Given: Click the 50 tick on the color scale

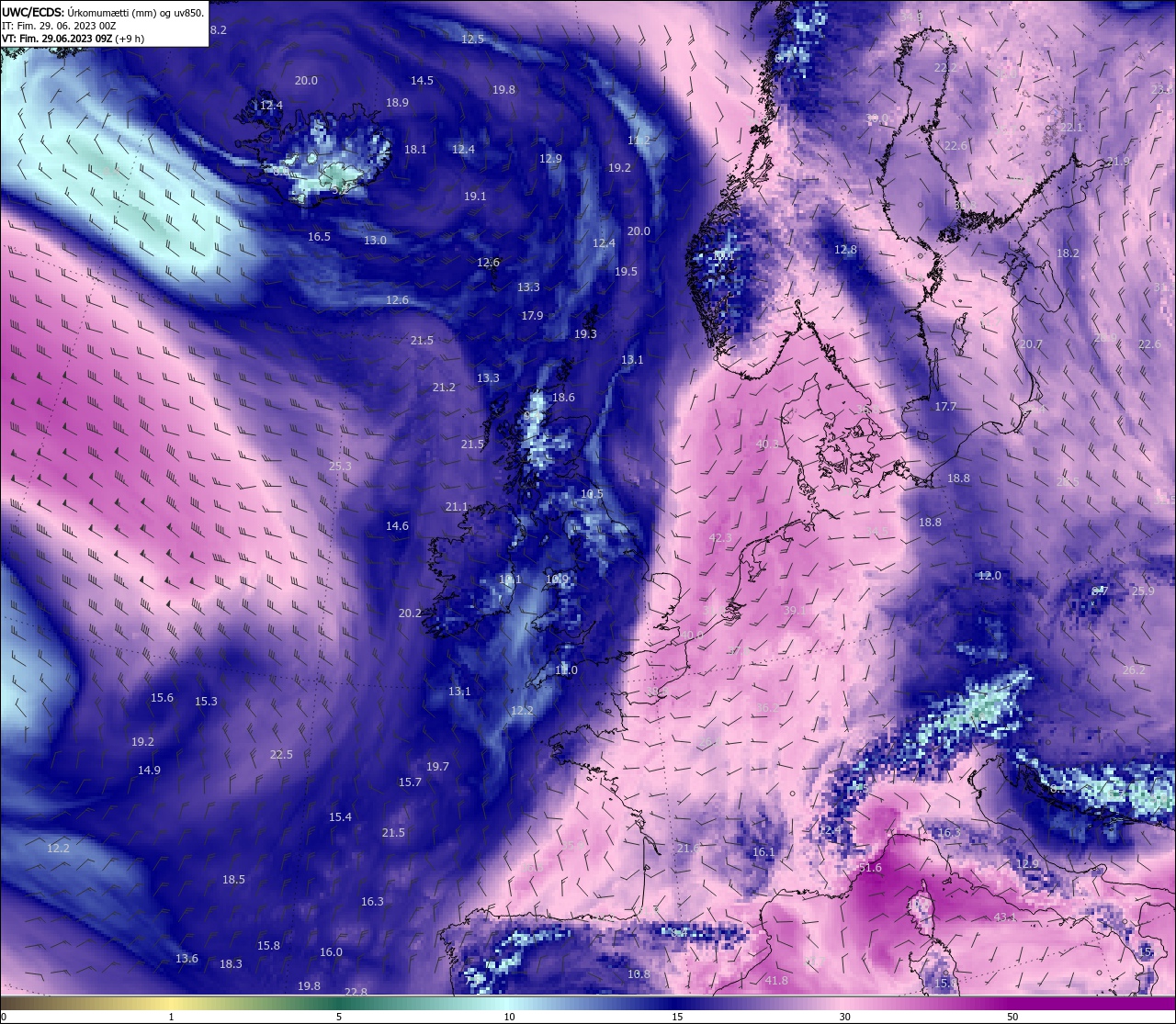Looking at the screenshot, I should pyautogui.click(x=1012, y=1017).
